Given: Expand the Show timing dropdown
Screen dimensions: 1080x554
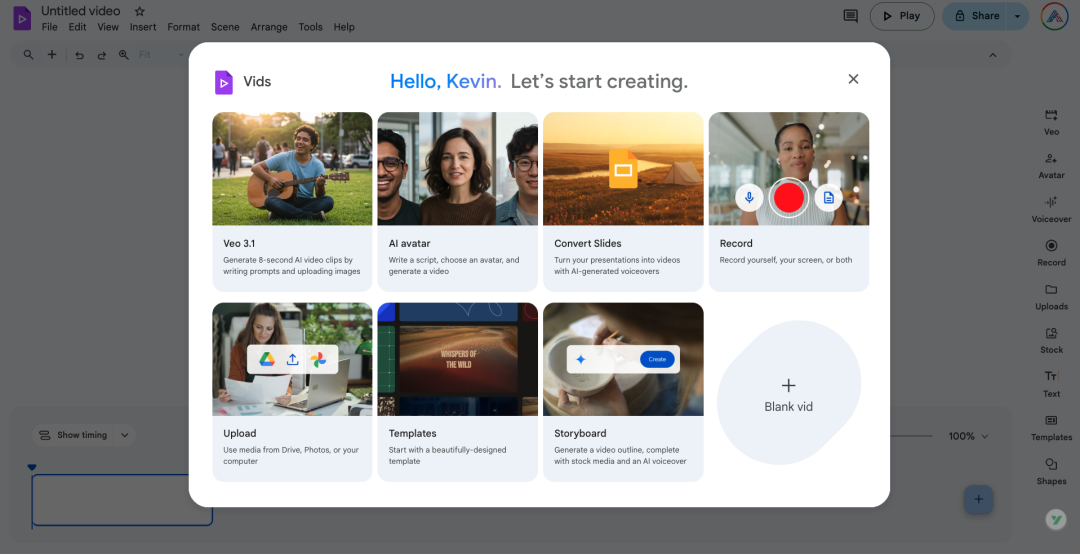Looking at the screenshot, I should (125, 435).
